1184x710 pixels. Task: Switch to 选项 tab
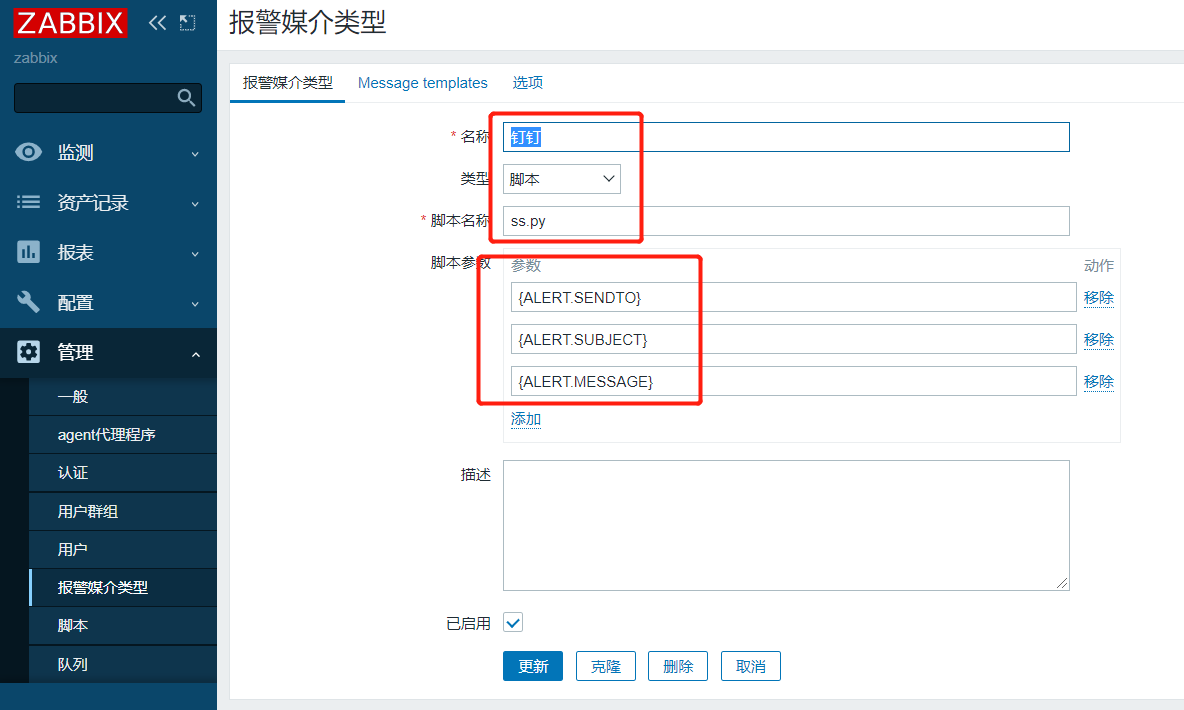528,83
